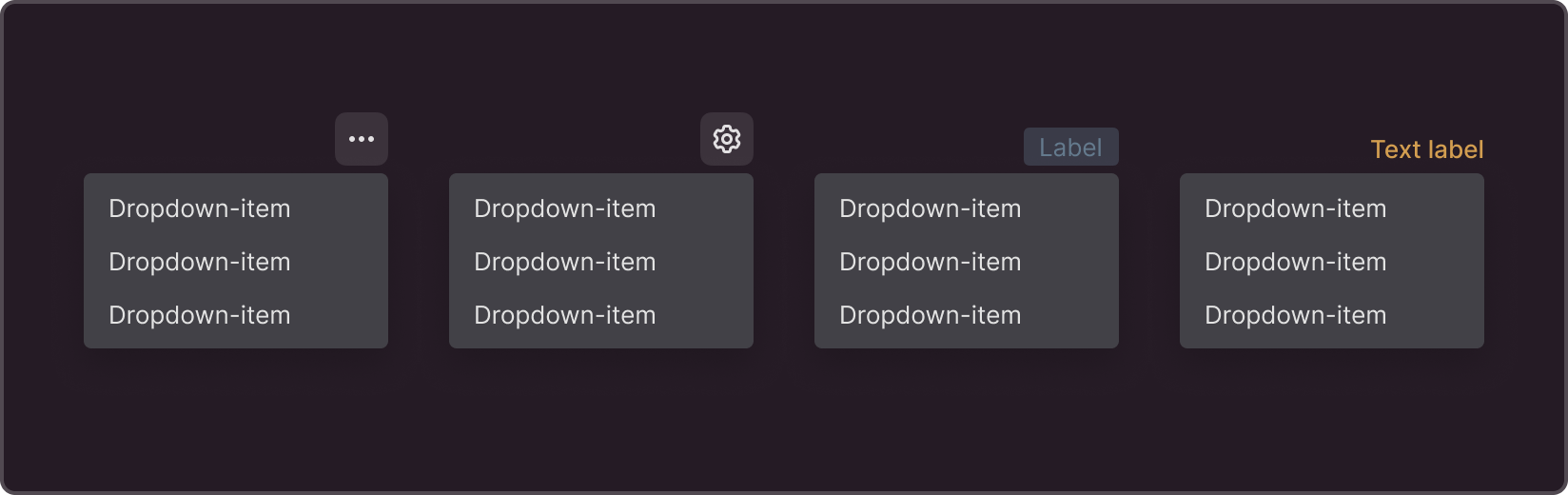
Task: Click the orange Text label link
Action: pyautogui.click(x=1427, y=149)
